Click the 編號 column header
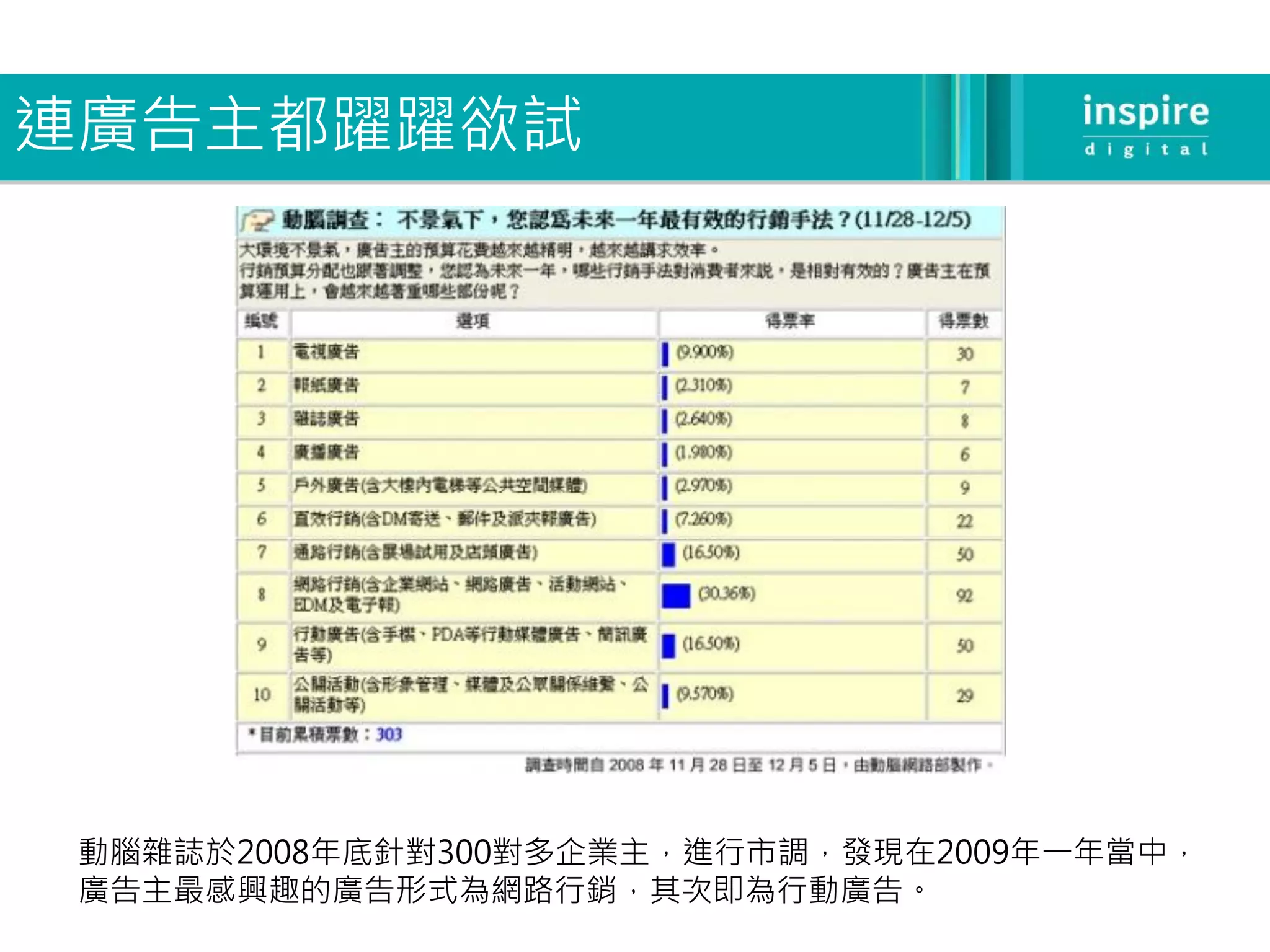This screenshot has height=952, width=1270. click(x=261, y=321)
